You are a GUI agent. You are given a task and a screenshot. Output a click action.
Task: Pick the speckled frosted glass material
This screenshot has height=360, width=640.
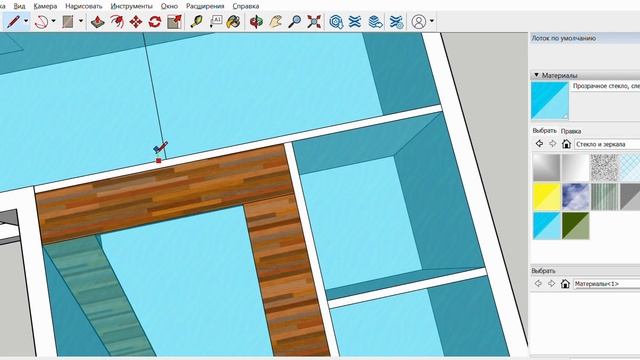(604, 167)
